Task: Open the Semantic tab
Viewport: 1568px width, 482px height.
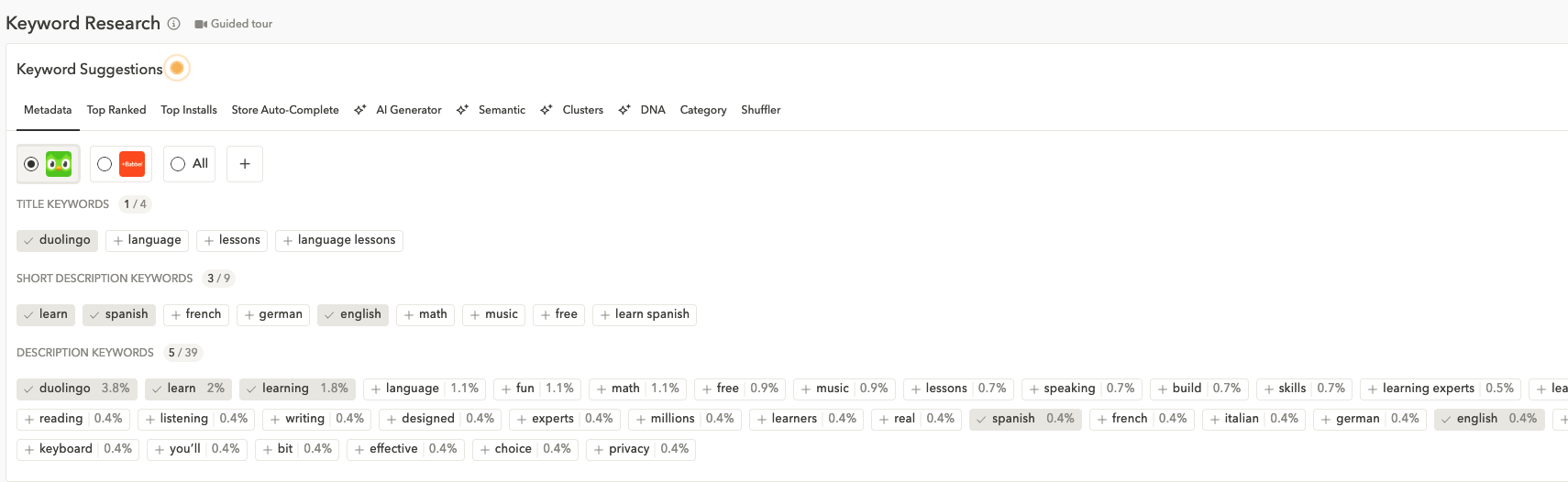Action: click(491, 110)
